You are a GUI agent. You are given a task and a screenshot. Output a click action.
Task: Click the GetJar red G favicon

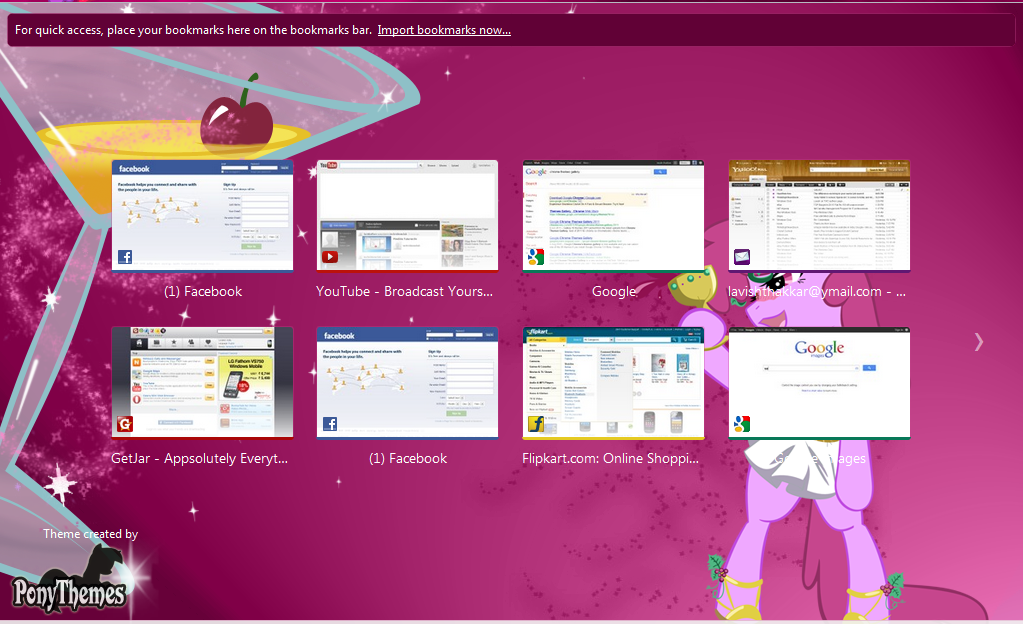[125, 424]
